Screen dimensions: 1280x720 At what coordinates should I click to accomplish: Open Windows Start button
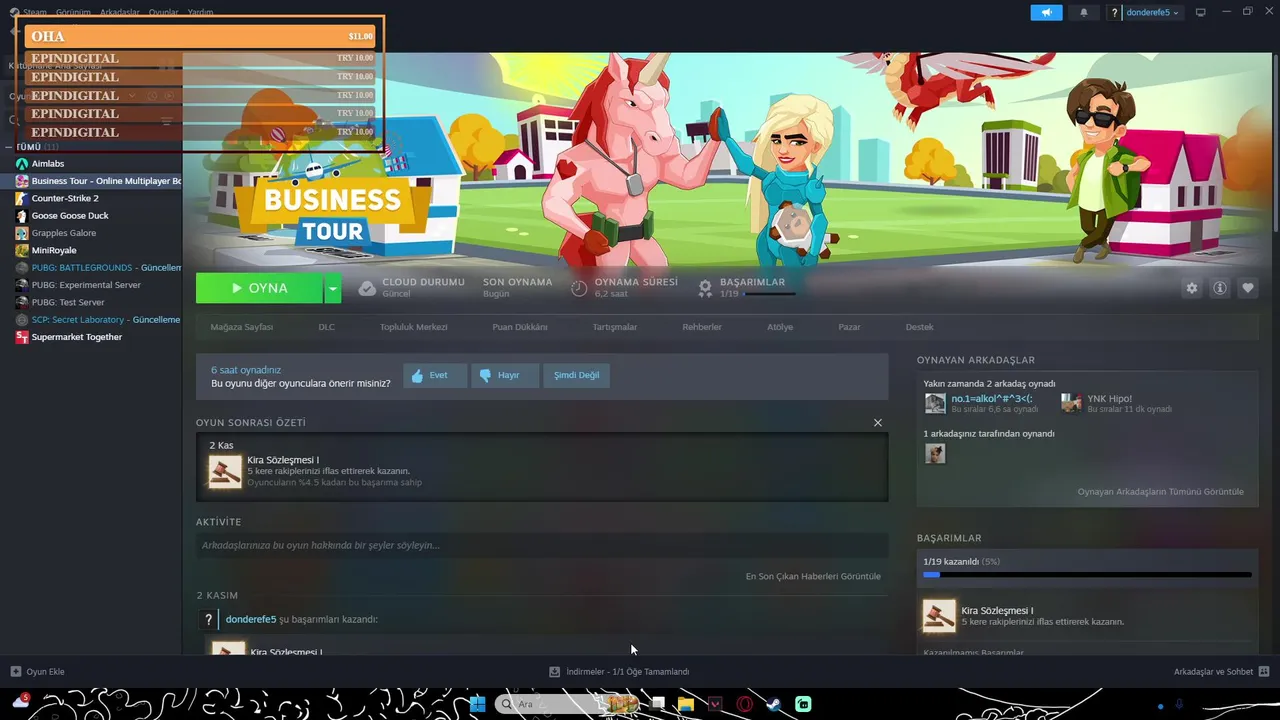(477, 704)
